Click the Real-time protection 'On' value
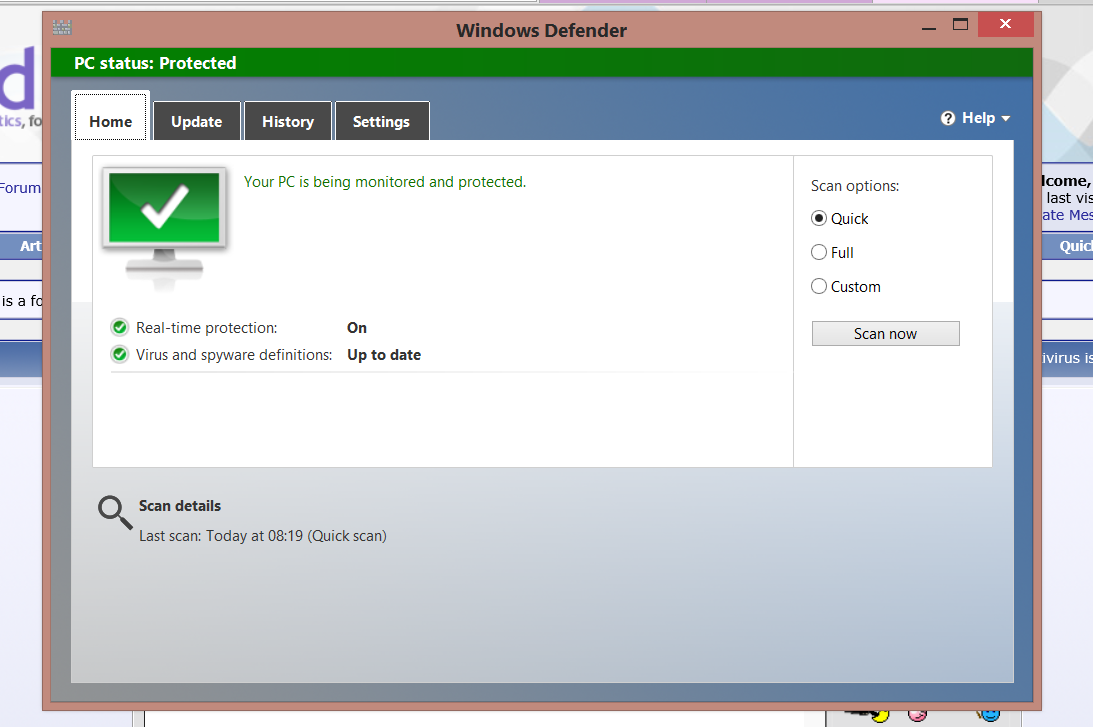The height and width of the screenshot is (727, 1093). point(357,328)
